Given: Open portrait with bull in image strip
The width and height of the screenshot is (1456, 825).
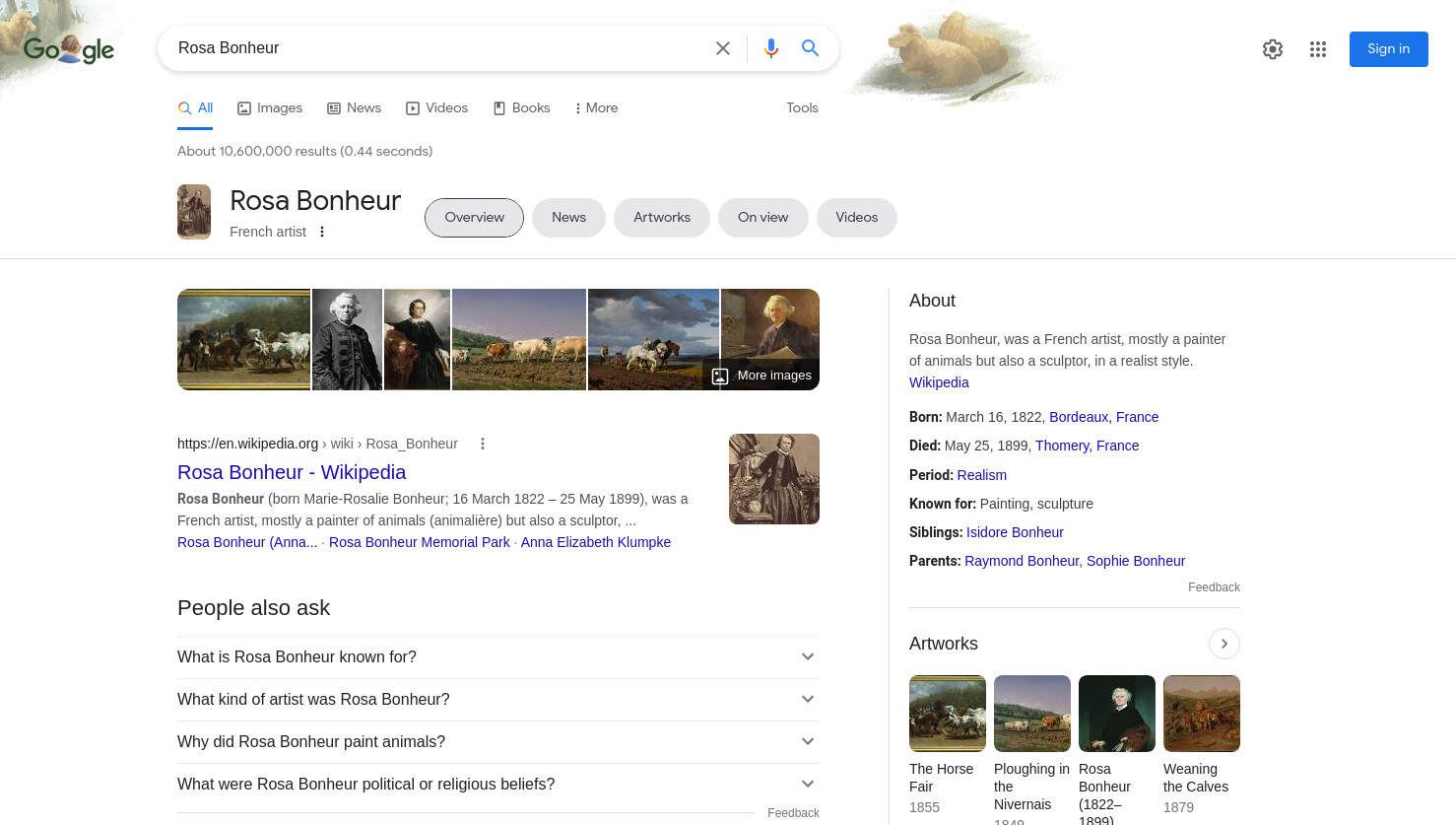Looking at the screenshot, I should pos(417,339).
